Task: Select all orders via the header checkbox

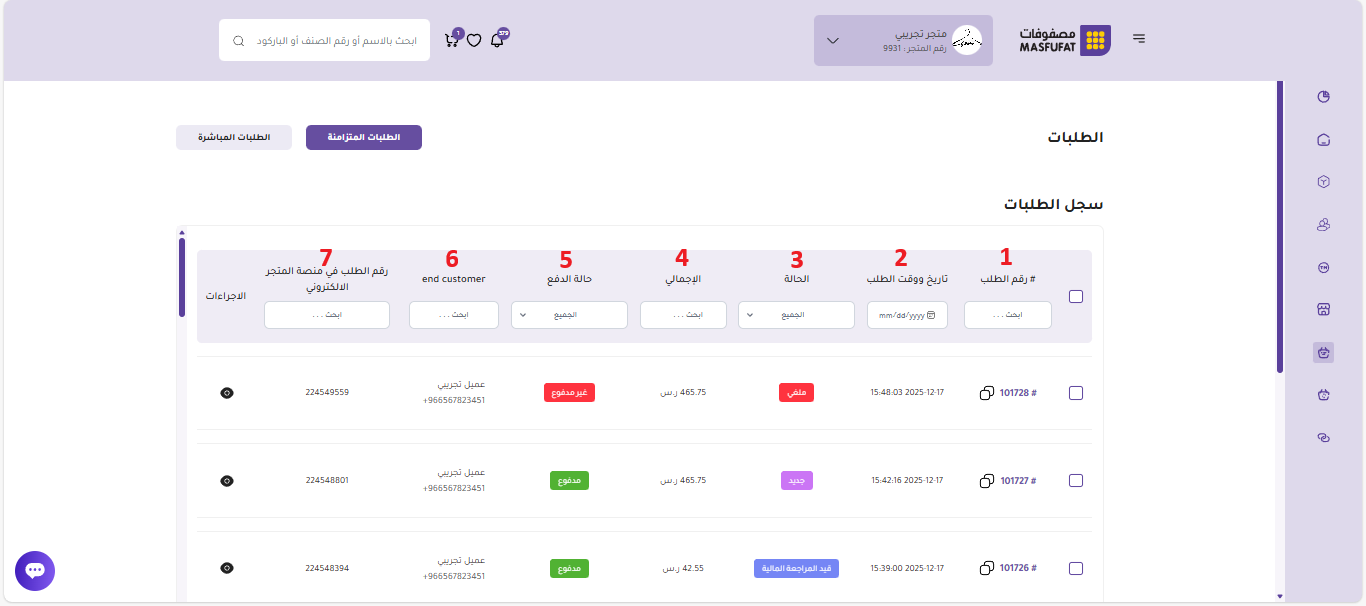Action: [1076, 296]
